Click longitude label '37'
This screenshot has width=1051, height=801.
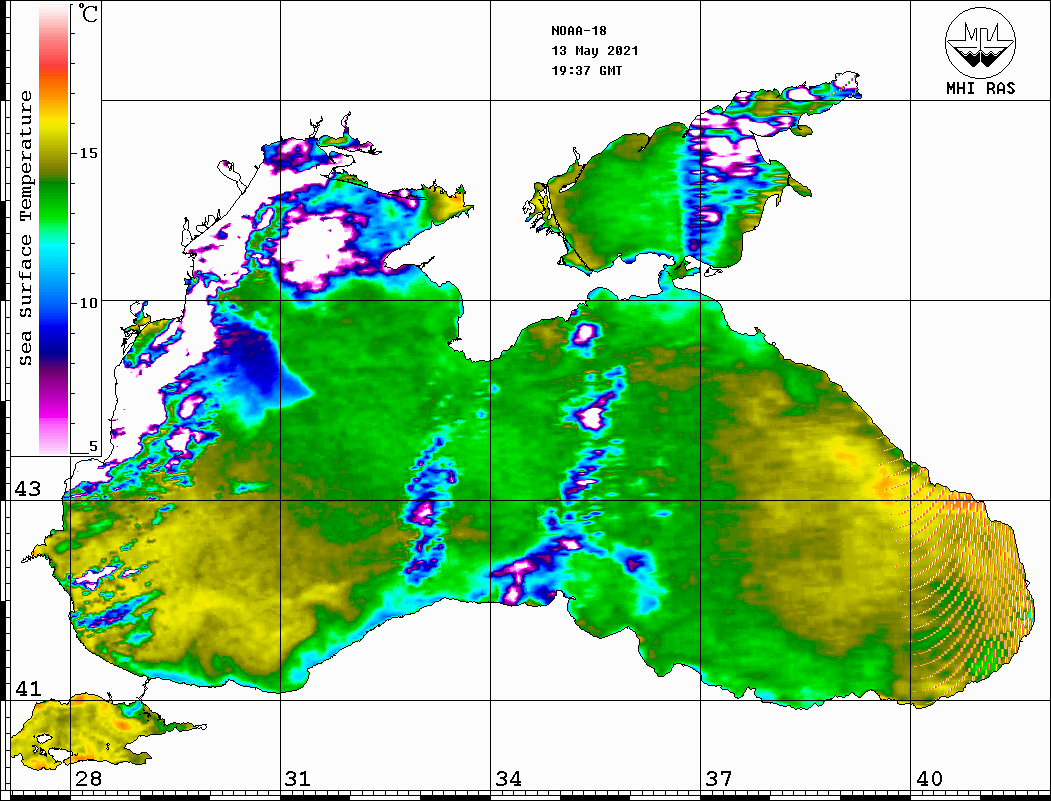pos(719,778)
